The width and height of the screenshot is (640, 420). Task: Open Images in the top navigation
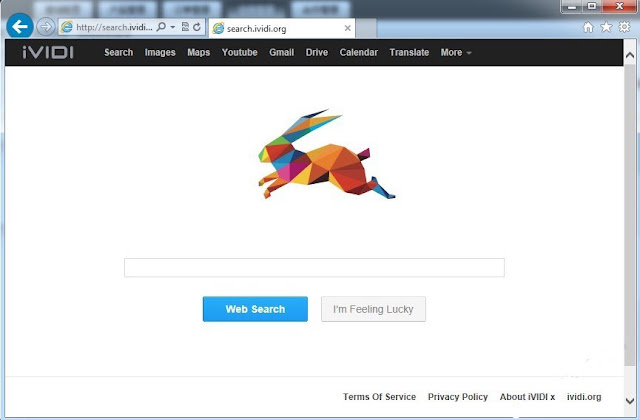tap(160, 52)
